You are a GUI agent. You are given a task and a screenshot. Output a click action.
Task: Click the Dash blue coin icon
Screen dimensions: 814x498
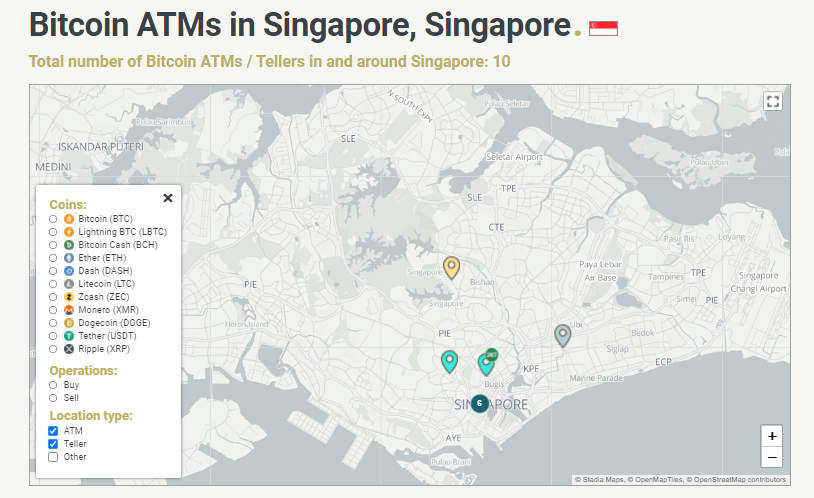click(x=69, y=271)
